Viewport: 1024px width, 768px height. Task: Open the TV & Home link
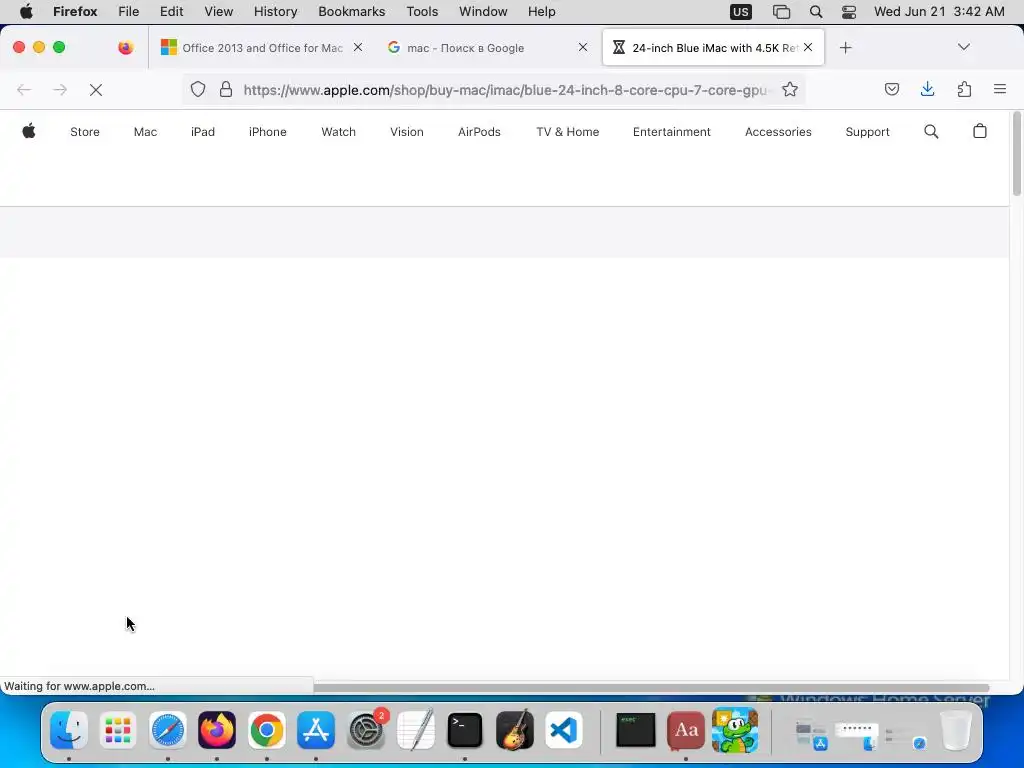pyautogui.click(x=568, y=132)
